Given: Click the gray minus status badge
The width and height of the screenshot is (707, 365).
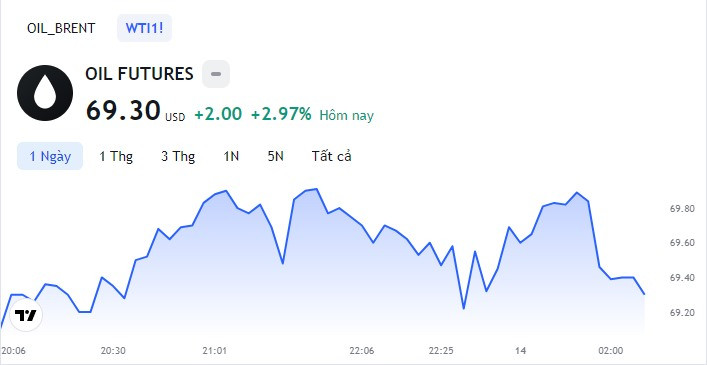Looking at the screenshot, I should [x=216, y=74].
